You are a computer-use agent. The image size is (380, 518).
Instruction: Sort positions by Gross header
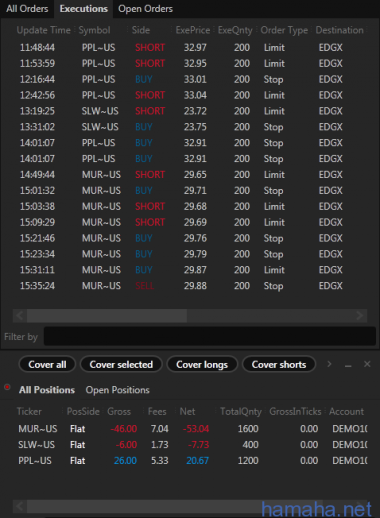point(119,411)
